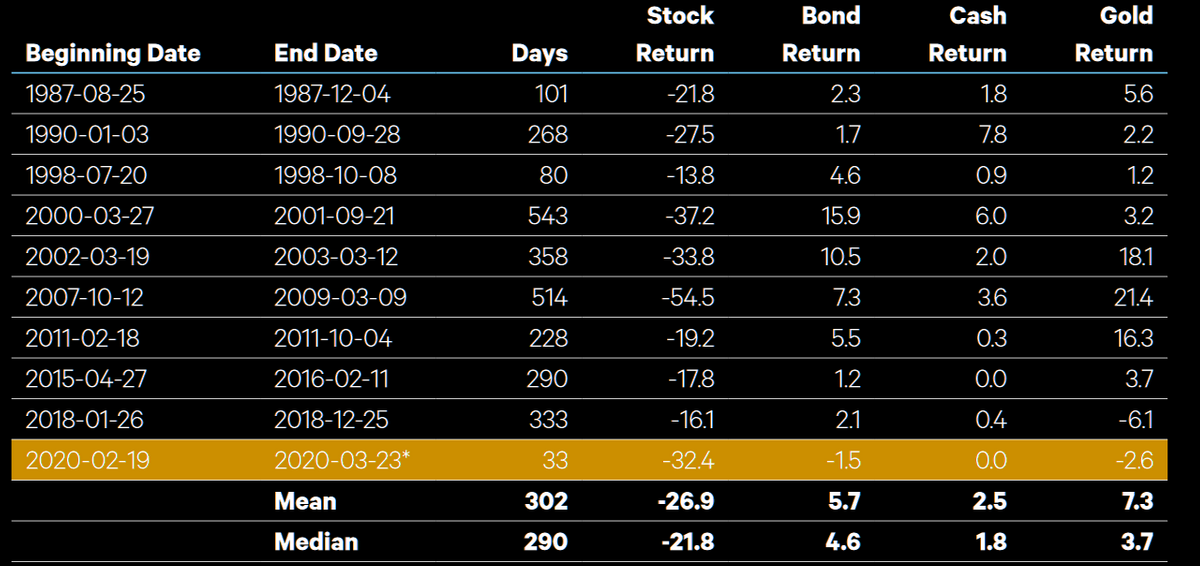Click the Bond Return column header
The image size is (1200, 566).
[821, 35]
